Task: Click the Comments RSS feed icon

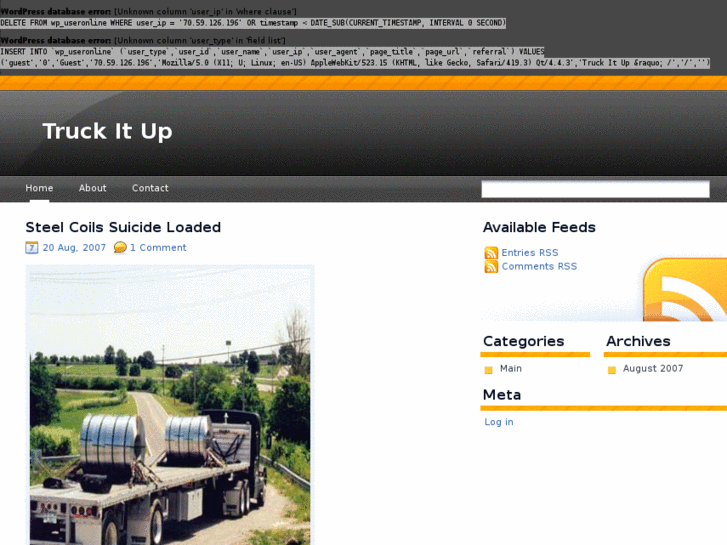Action: (x=491, y=267)
